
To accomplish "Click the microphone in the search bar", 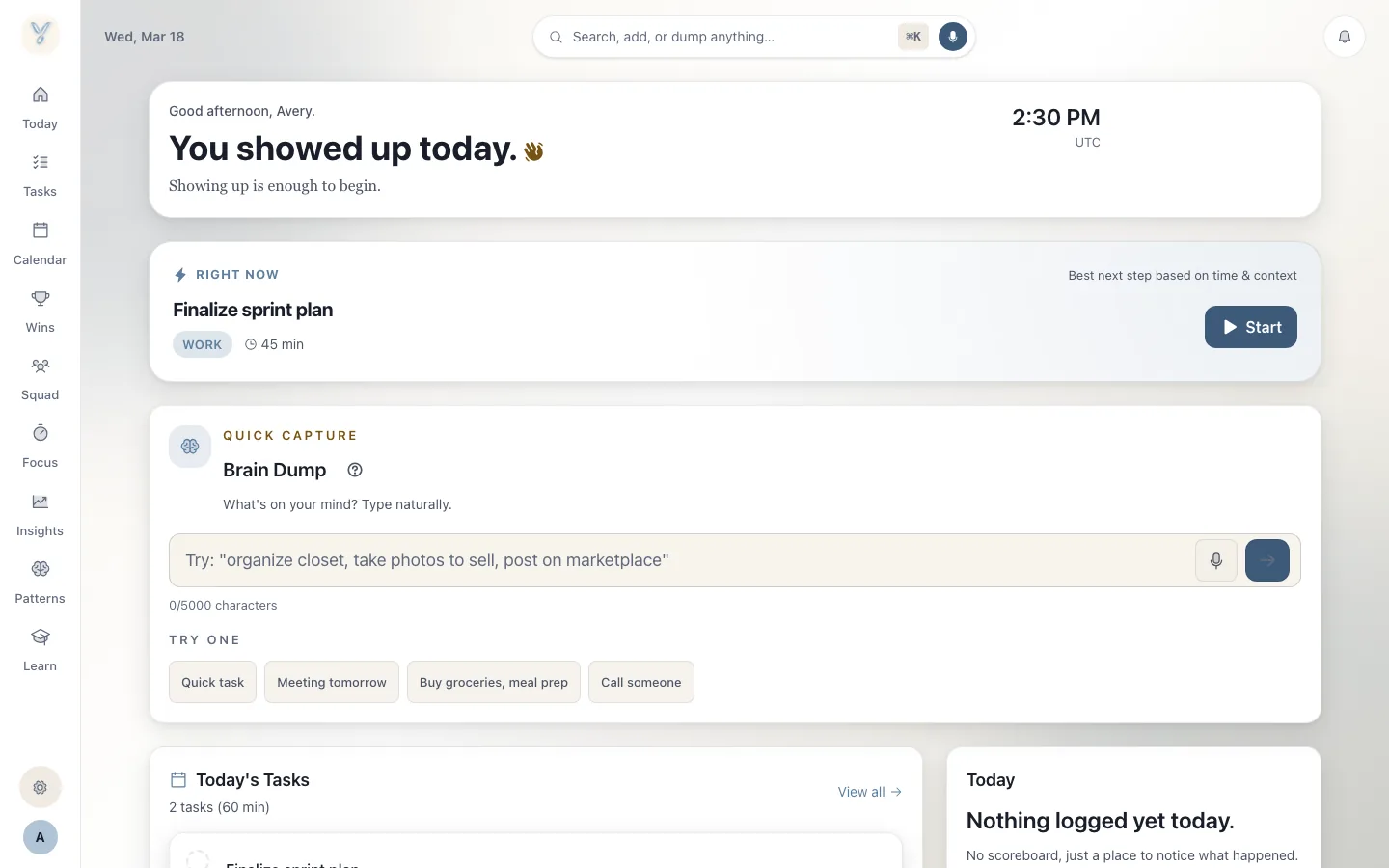I will (952, 37).
